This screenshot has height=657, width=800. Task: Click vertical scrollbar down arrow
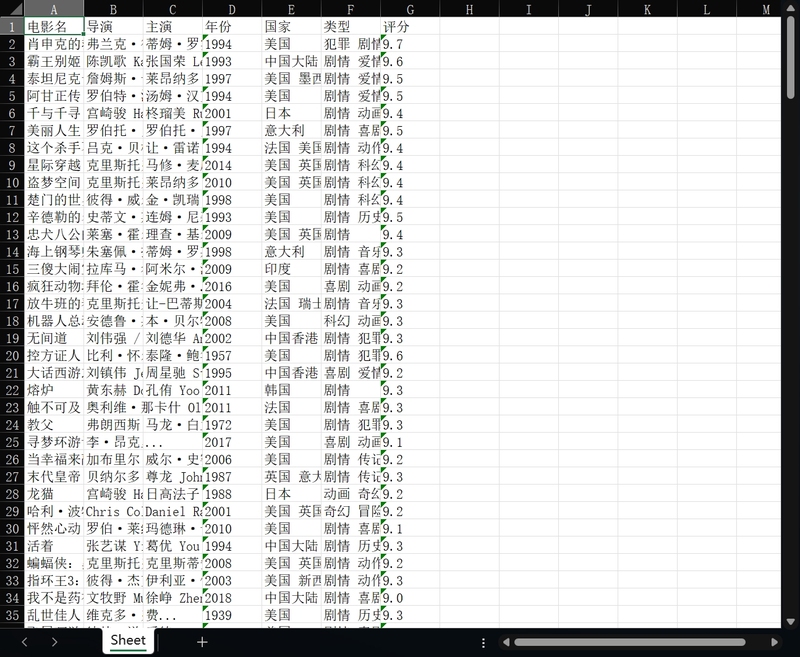pyautogui.click(x=791, y=621)
